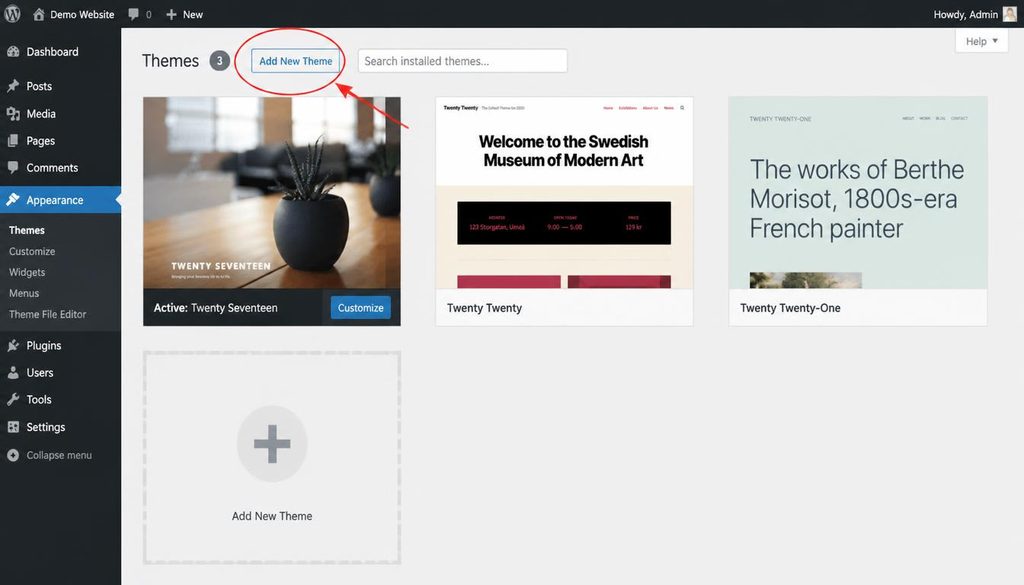Open Posts menu item
1024x585 pixels.
(60, 86)
